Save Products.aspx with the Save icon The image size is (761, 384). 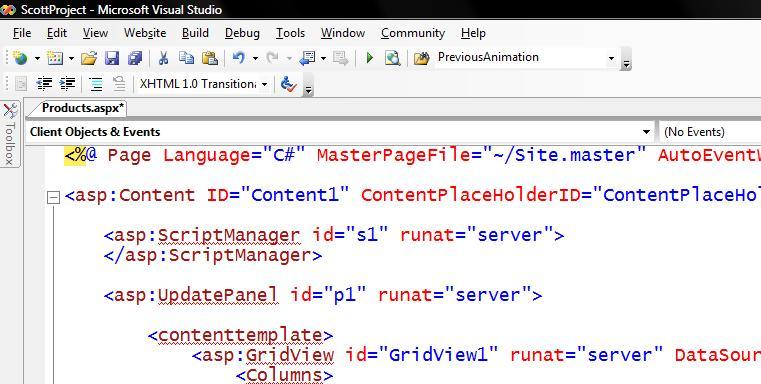(x=112, y=58)
